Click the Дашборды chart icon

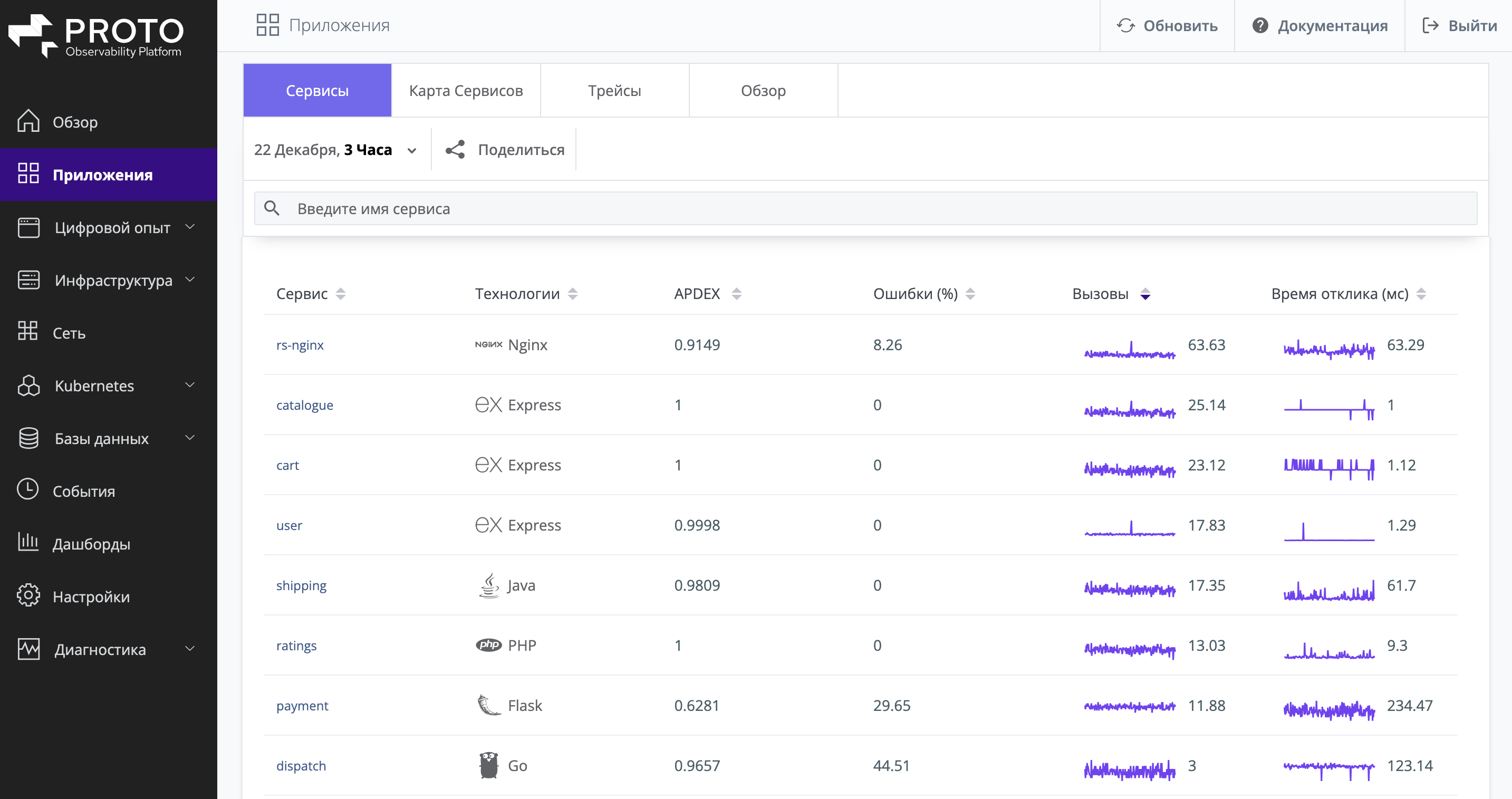coord(28,543)
